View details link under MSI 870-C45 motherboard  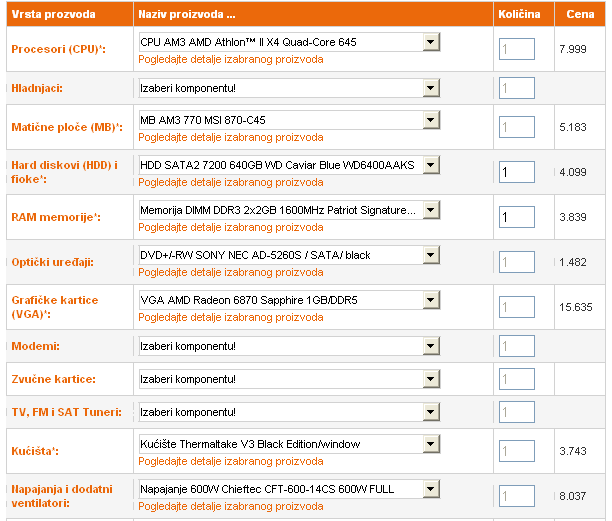(x=231, y=137)
